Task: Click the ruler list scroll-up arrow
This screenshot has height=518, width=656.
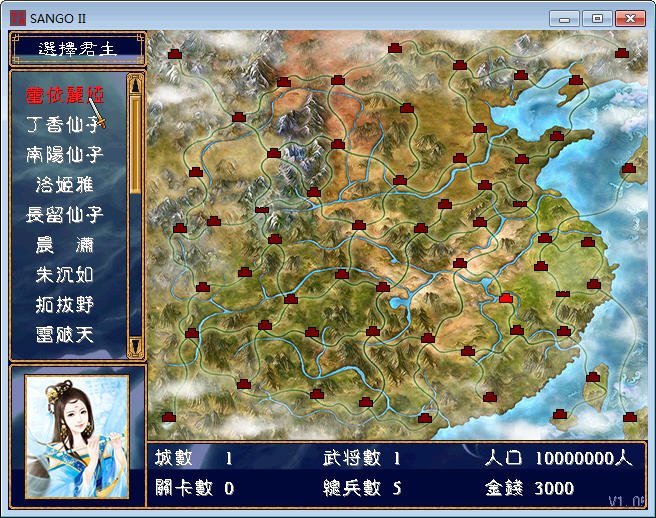Action: 136,85
